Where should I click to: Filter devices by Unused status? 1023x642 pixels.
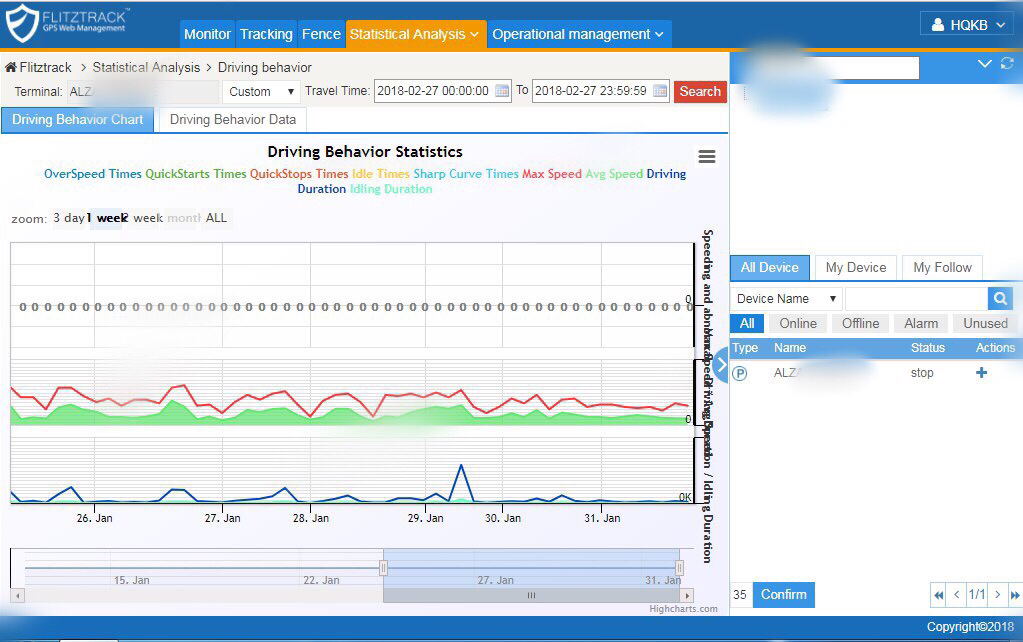pos(985,324)
